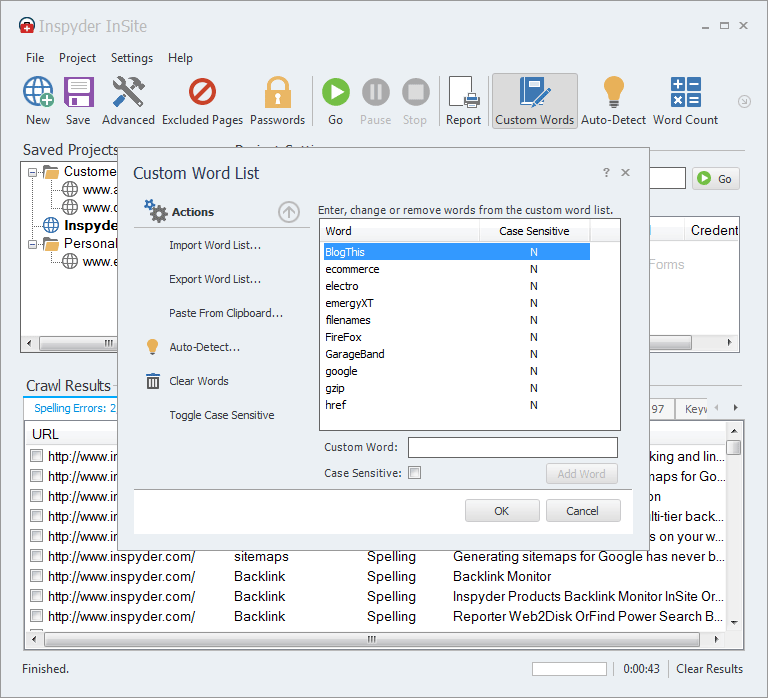Check third crawl result row checkbox
The height and width of the screenshot is (698, 768).
point(36,496)
